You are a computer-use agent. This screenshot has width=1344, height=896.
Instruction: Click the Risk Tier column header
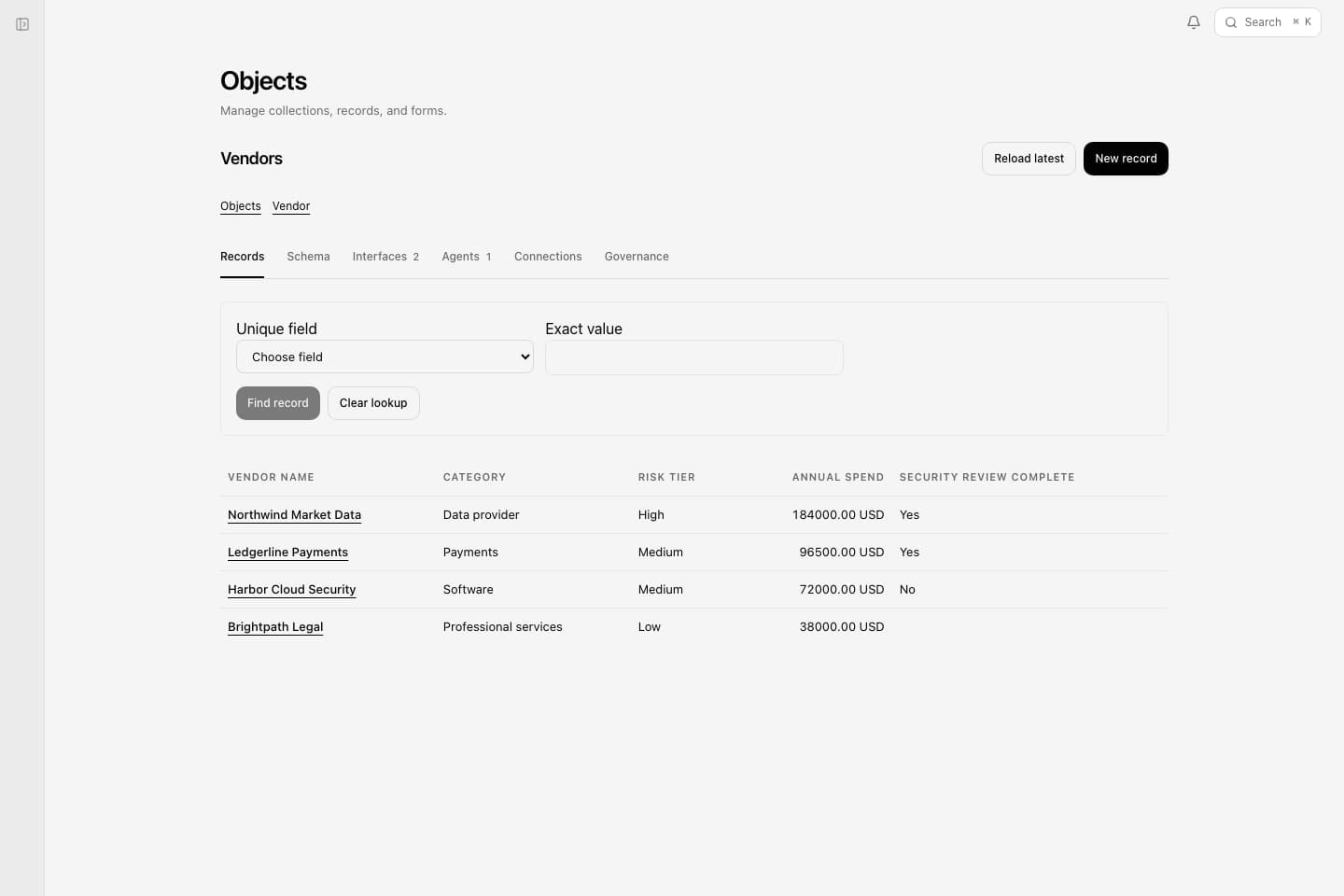point(666,477)
